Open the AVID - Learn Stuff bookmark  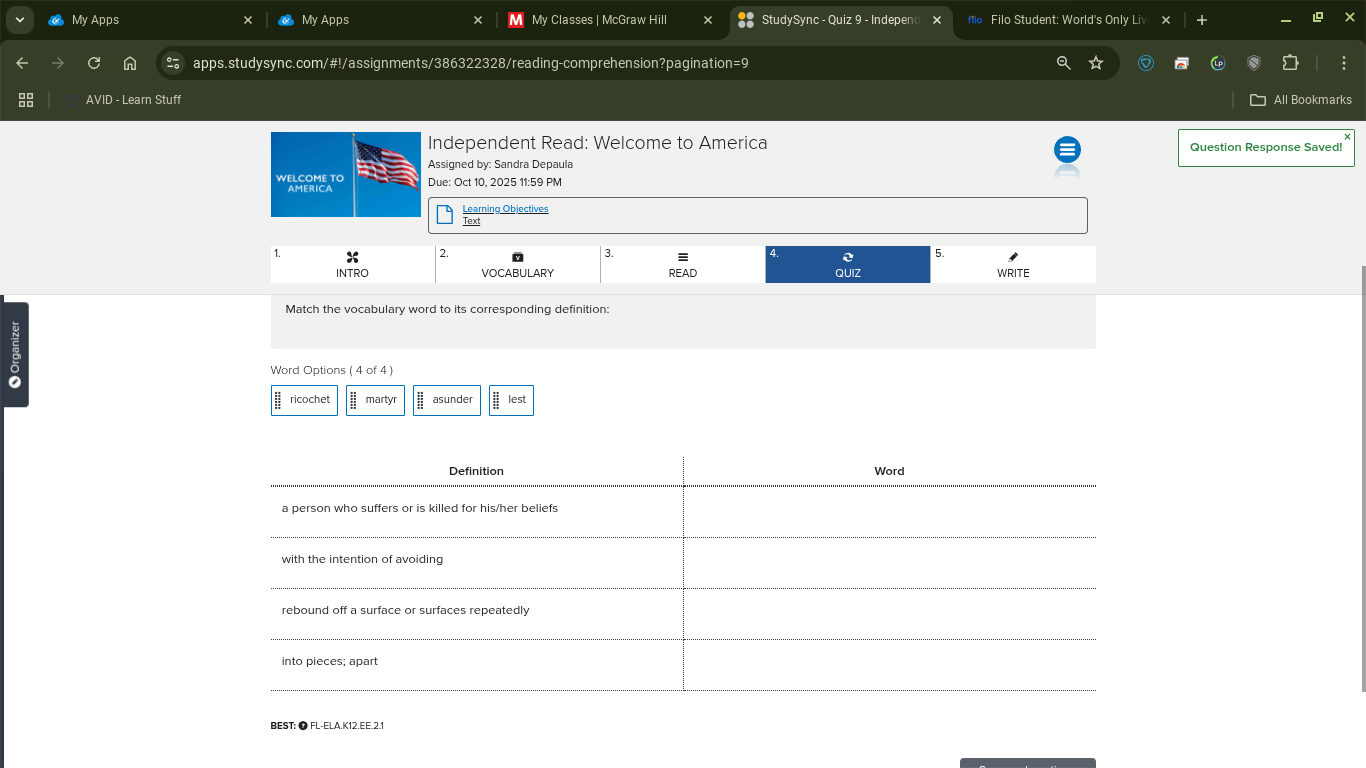point(122,100)
